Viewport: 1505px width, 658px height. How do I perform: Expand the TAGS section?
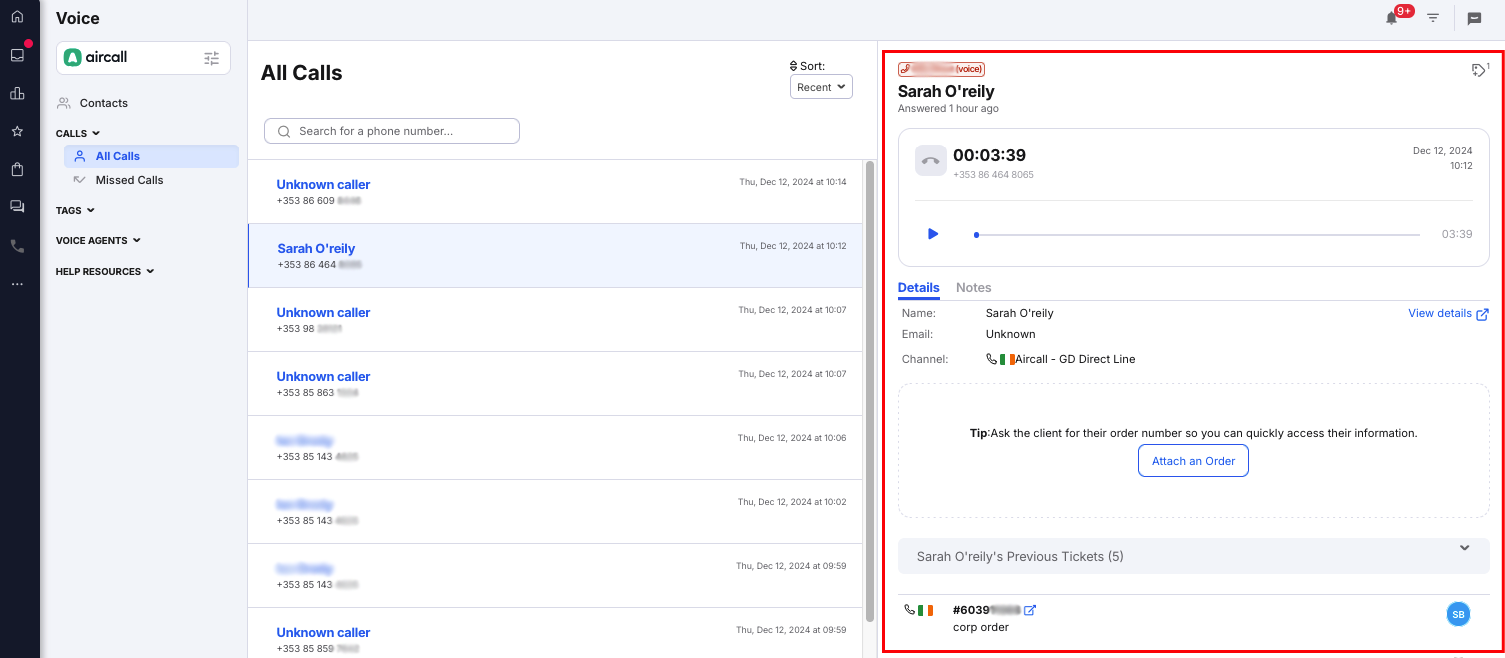tap(75, 211)
